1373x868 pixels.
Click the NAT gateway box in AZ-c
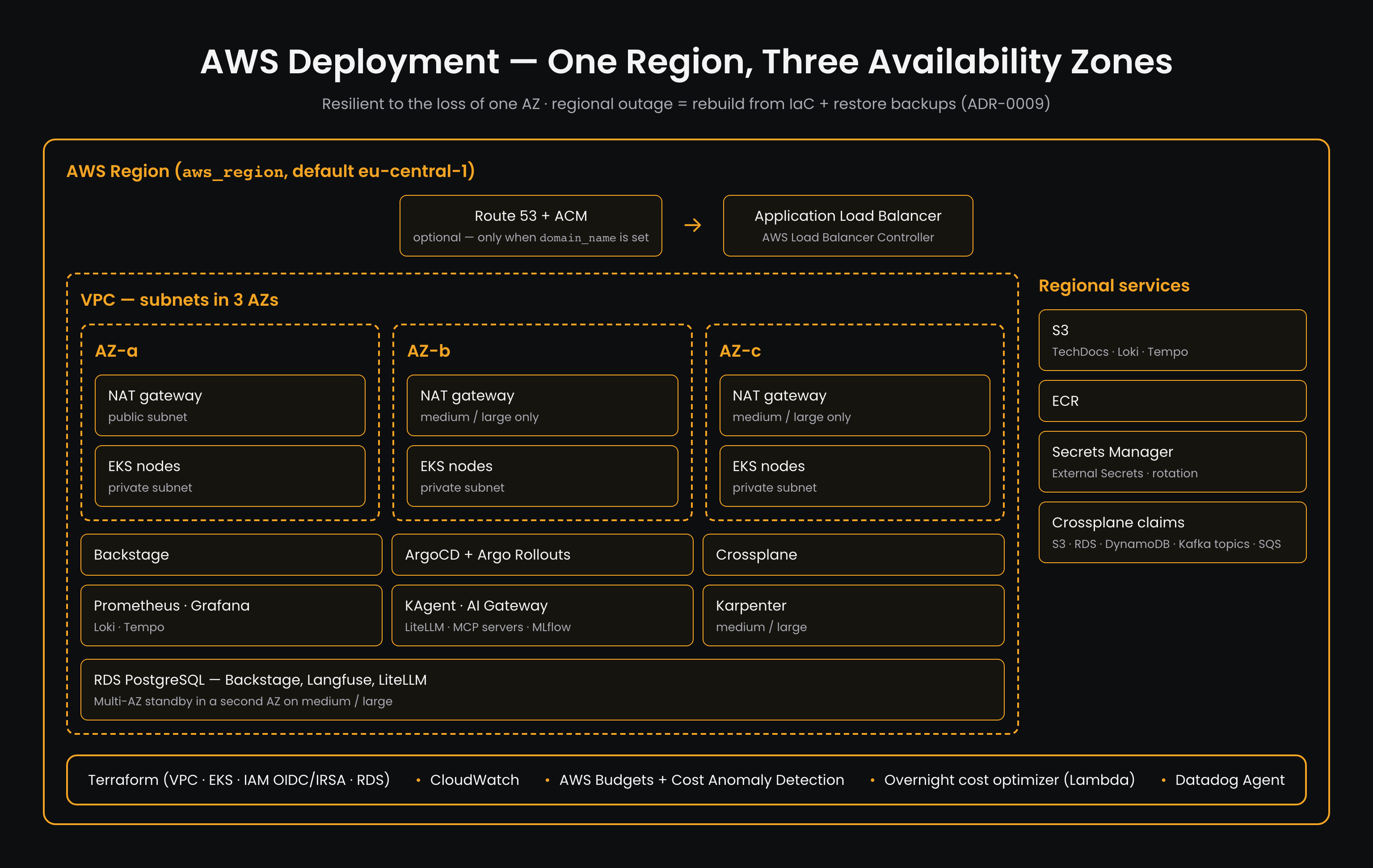855,405
